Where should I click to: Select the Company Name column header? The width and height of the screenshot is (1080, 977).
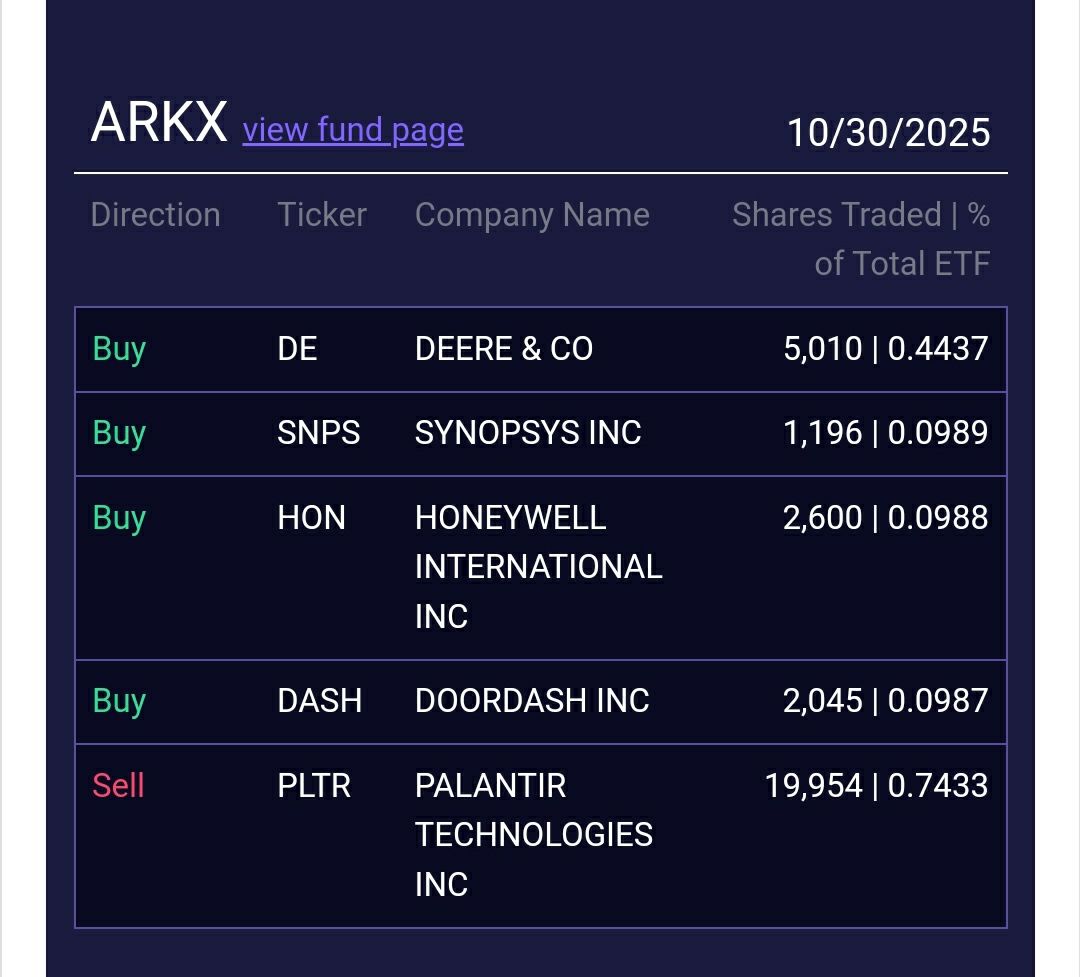(532, 215)
